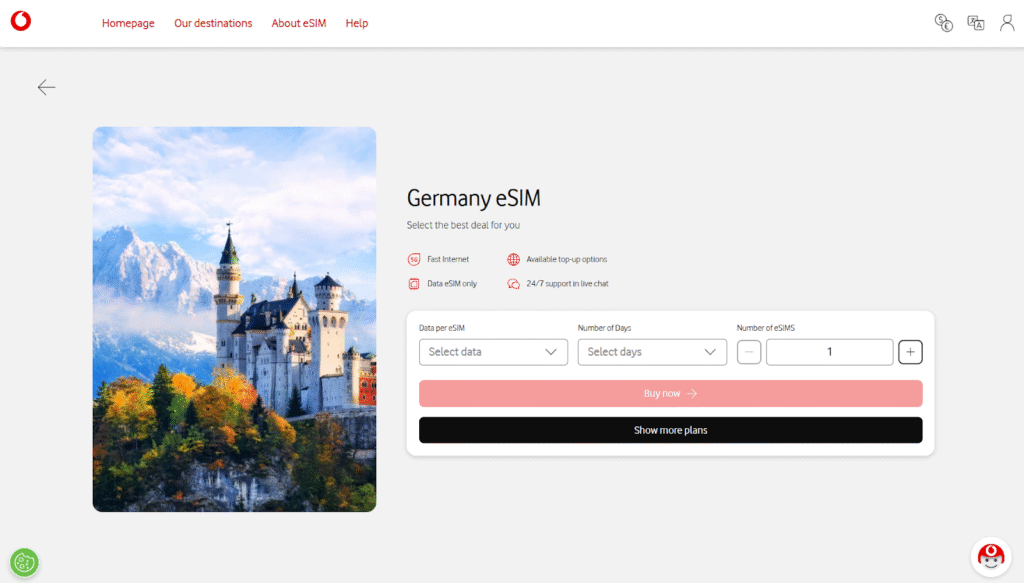The width and height of the screenshot is (1024, 583).
Task: Open the Select days dropdown
Action: point(652,352)
